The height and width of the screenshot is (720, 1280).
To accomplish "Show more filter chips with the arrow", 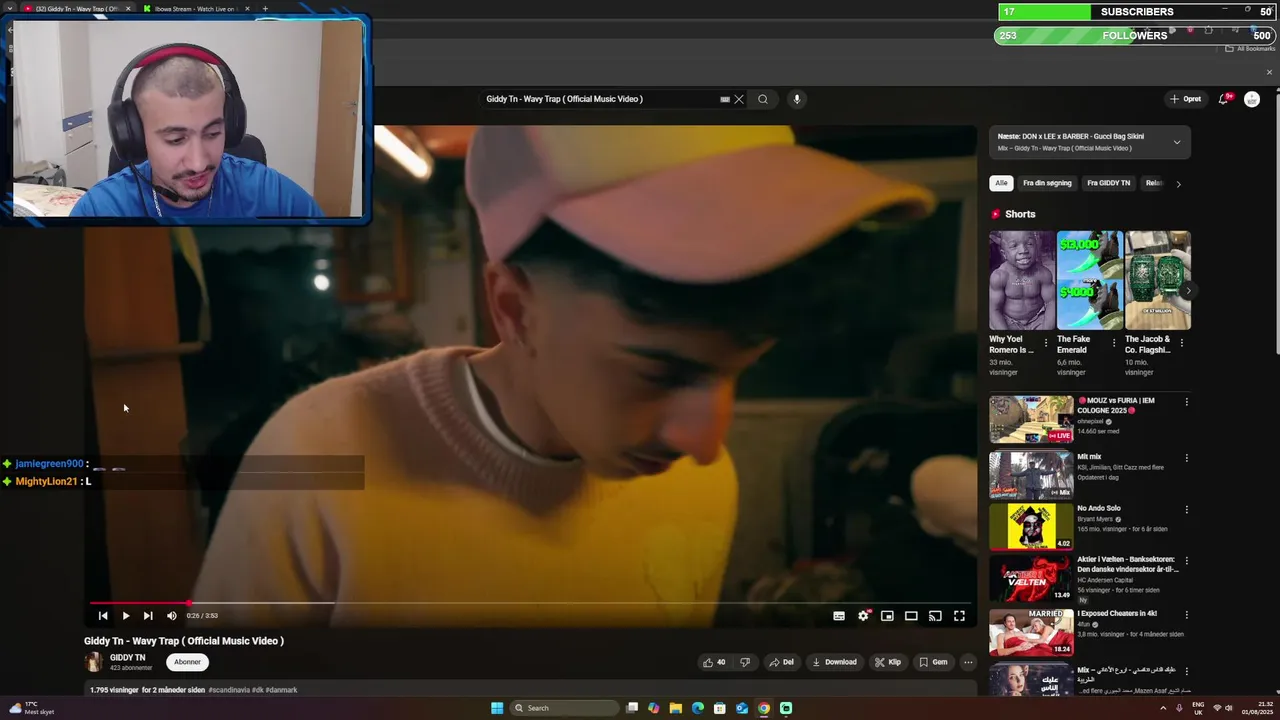I will pyautogui.click(x=1178, y=184).
